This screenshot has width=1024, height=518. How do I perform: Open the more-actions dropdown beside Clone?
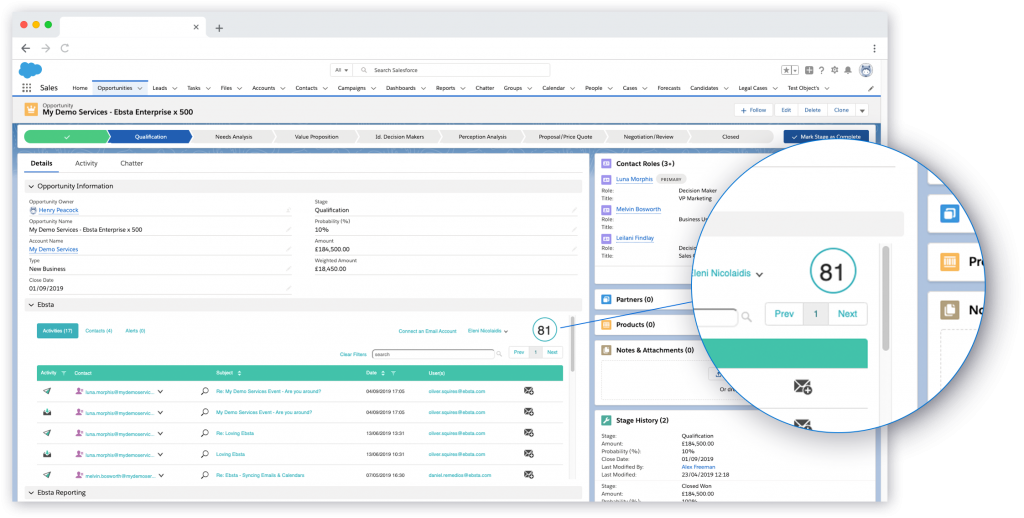point(861,110)
